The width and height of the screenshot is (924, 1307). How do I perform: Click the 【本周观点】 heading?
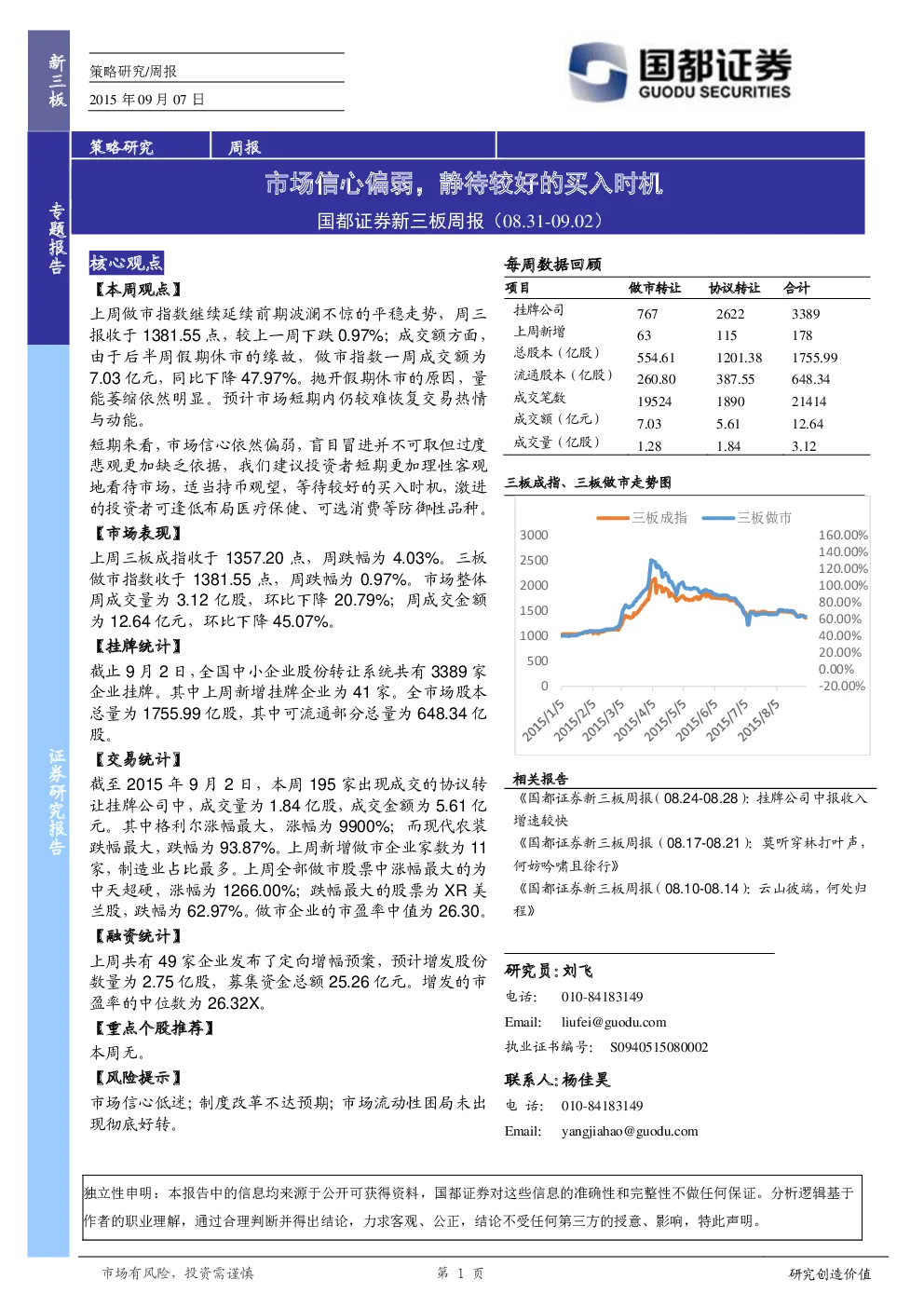[x=138, y=290]
